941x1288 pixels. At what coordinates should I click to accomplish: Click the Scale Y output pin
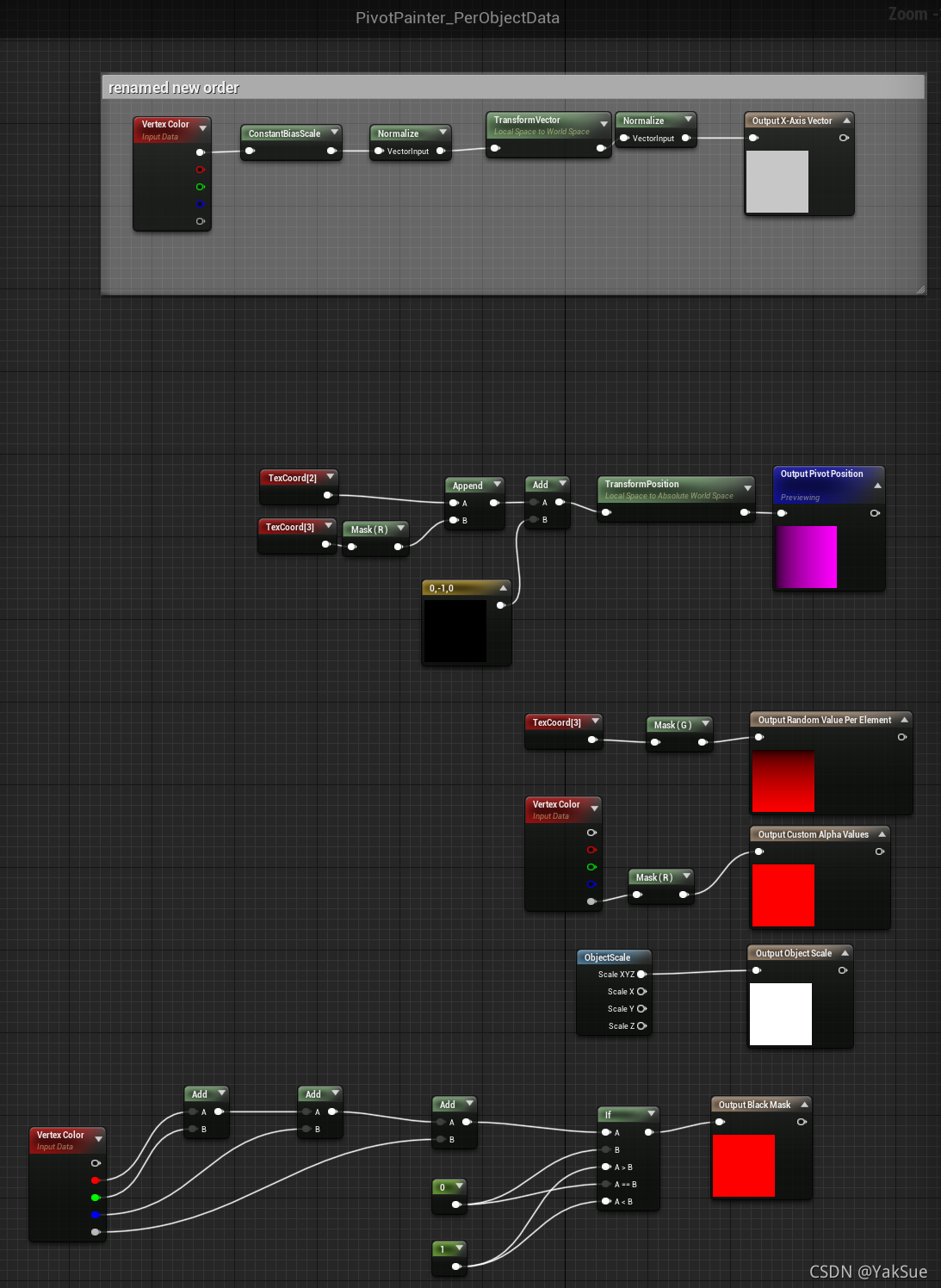click(x=641, y=1008)
